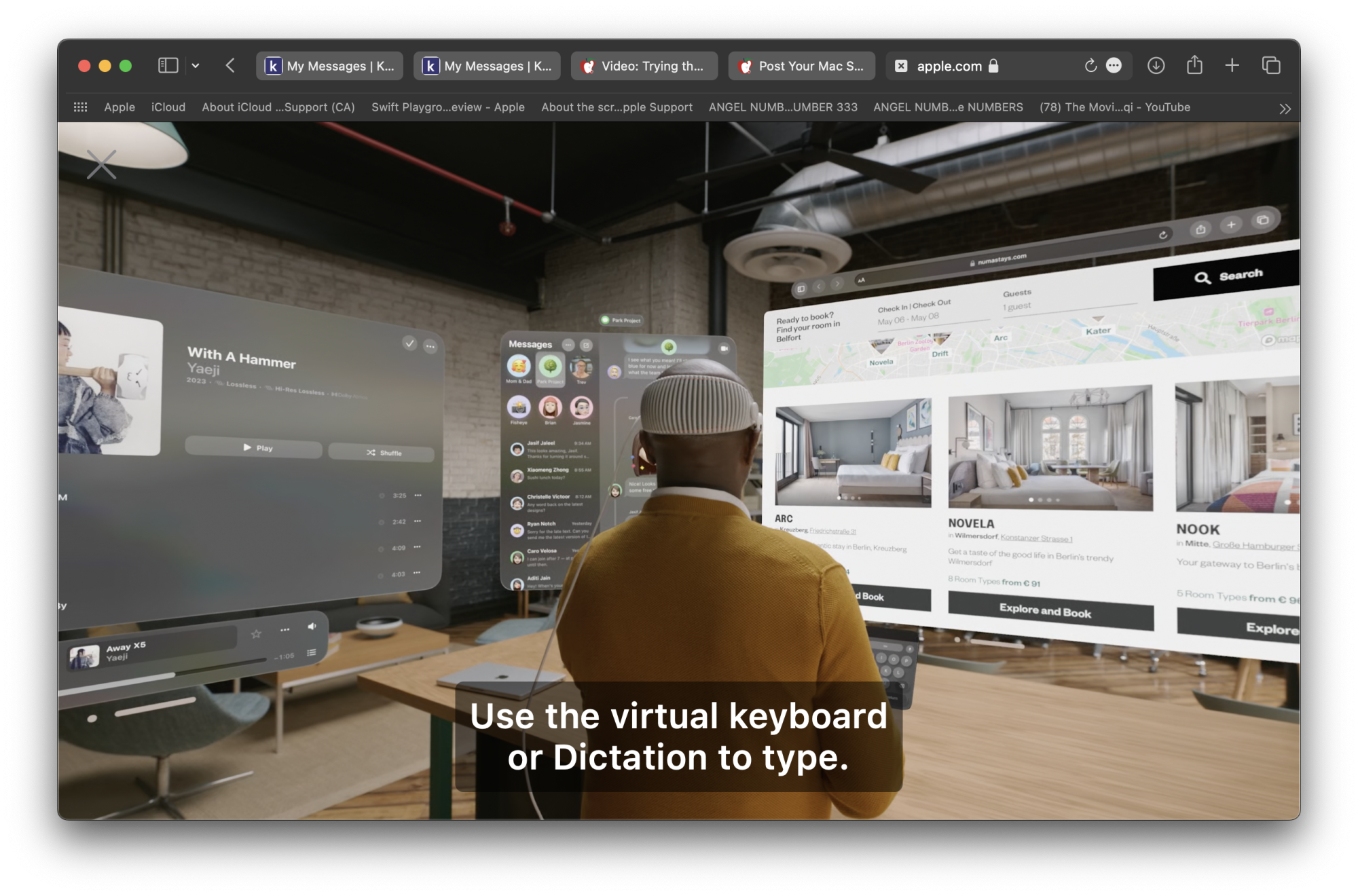This screenshot has height=896, width=1358.
Task: Switch to 'Video: Trying th...' tab
Action: click(644, 66)
